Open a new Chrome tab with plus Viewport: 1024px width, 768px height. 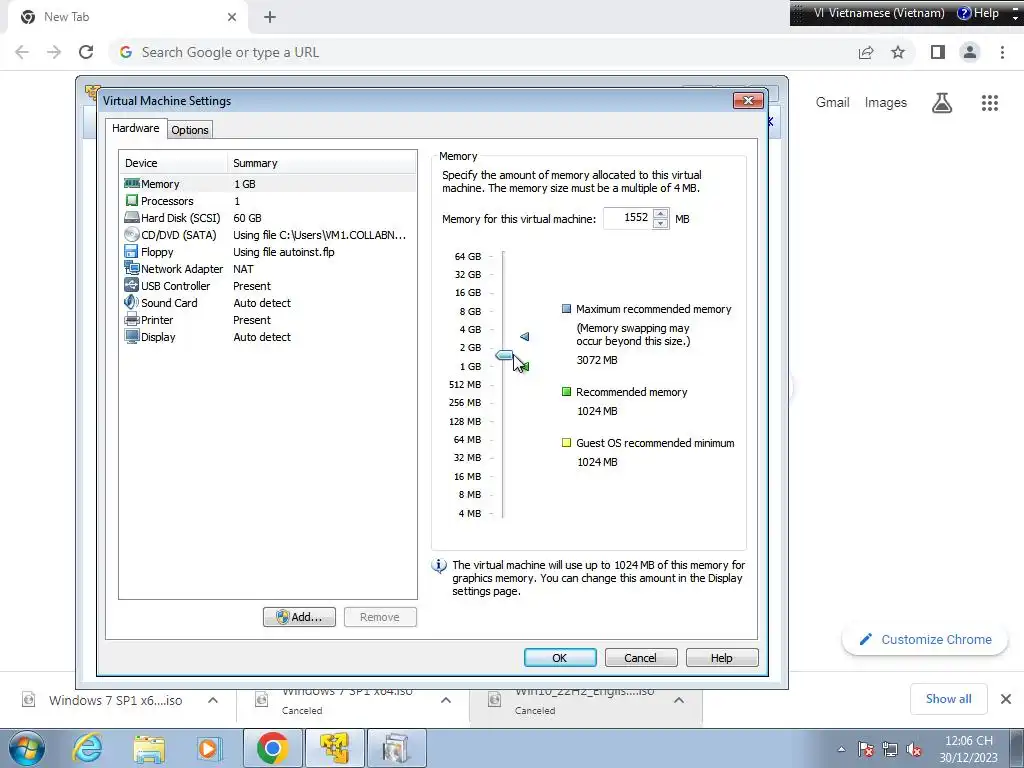coord(270,17)
